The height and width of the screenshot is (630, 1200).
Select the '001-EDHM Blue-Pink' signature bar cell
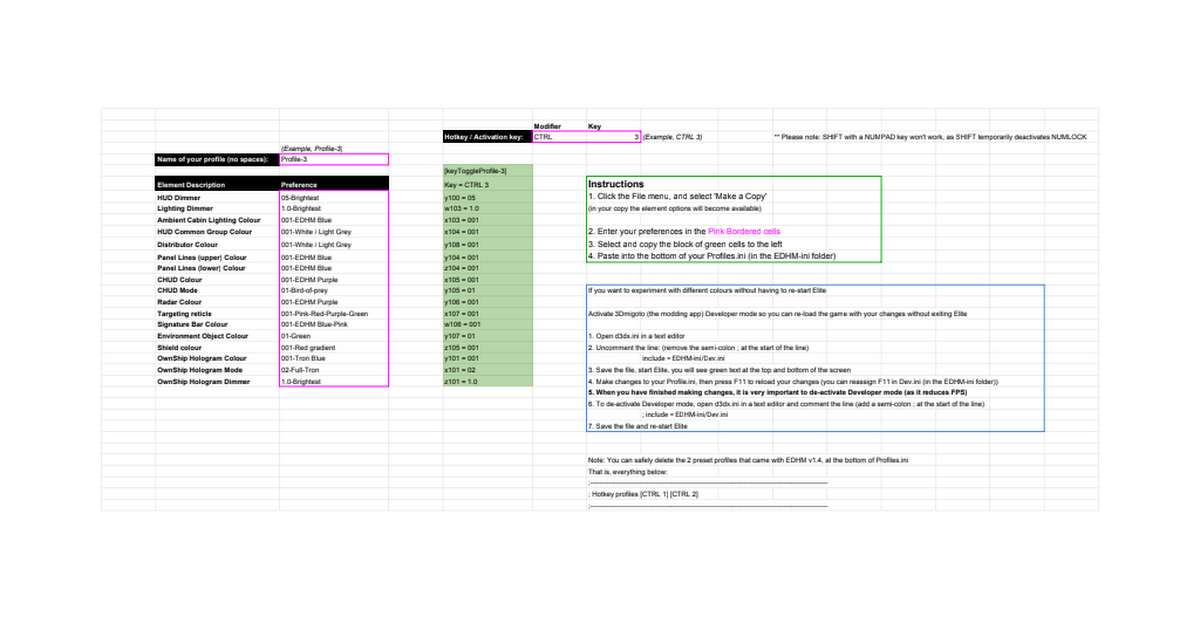click(334, 325)
